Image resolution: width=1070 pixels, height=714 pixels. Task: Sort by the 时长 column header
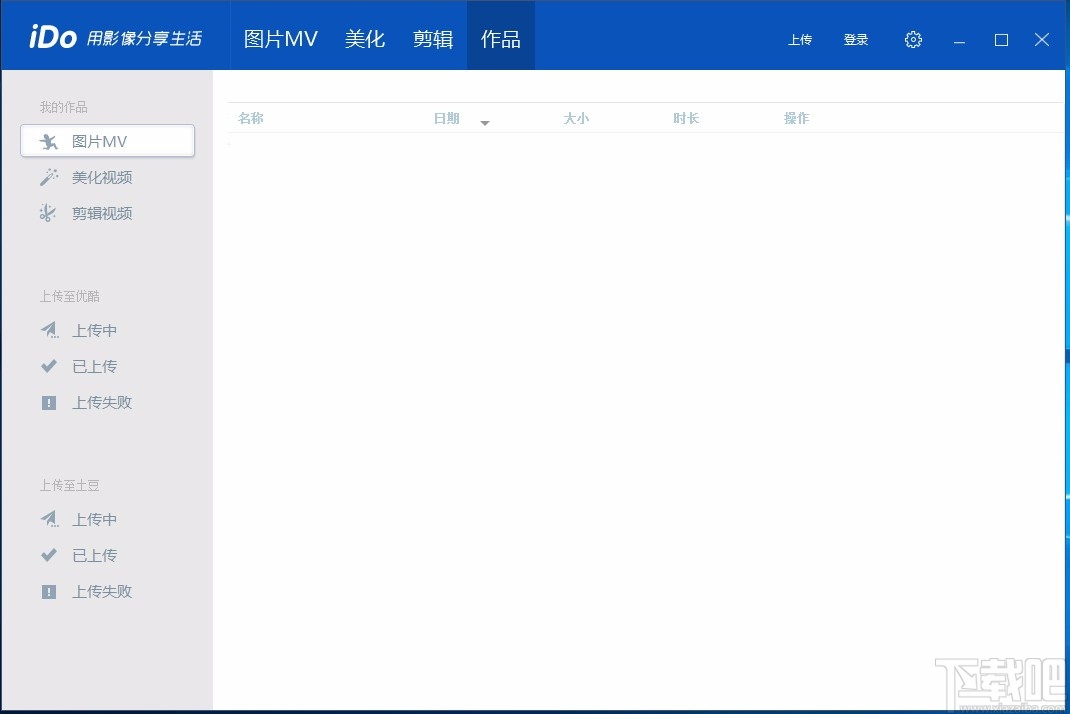coord(686,118)
